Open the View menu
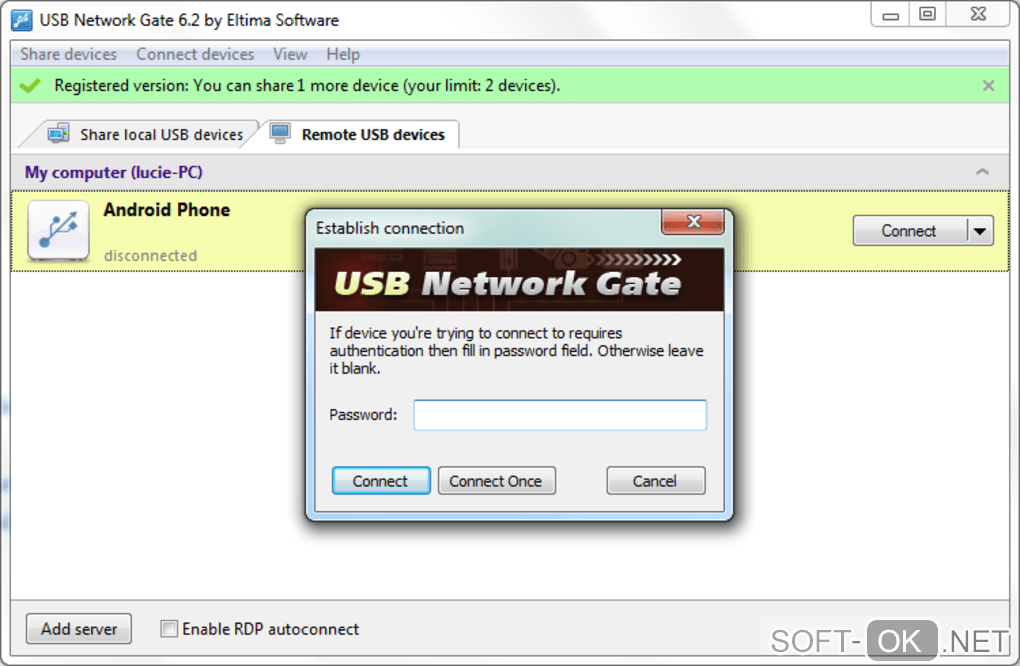The image size is (1020, 666). pyautogui.click(x=290, y=55)
